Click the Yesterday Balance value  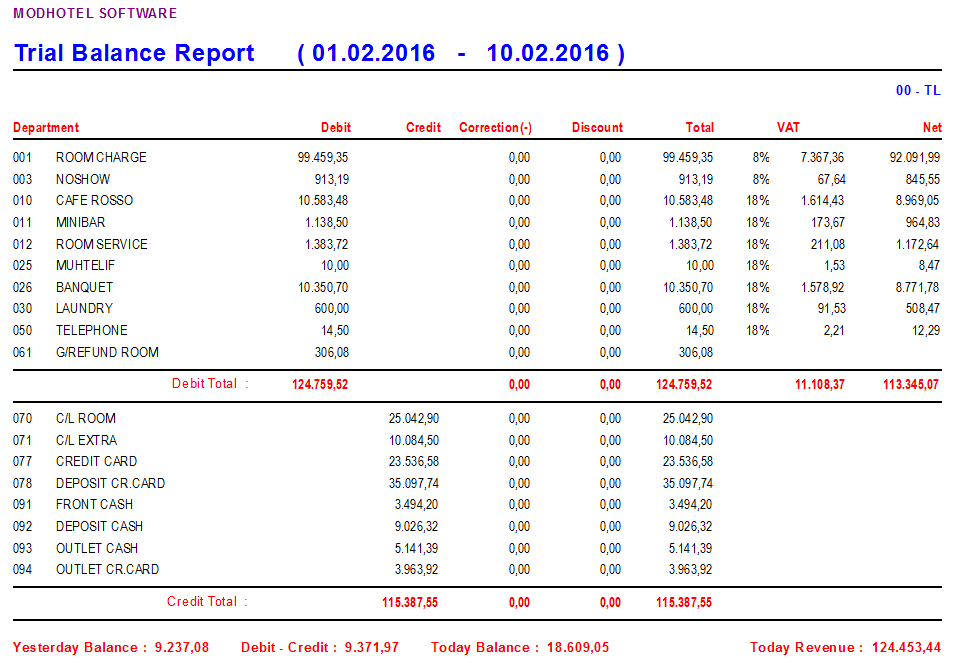tap(180, 648)
